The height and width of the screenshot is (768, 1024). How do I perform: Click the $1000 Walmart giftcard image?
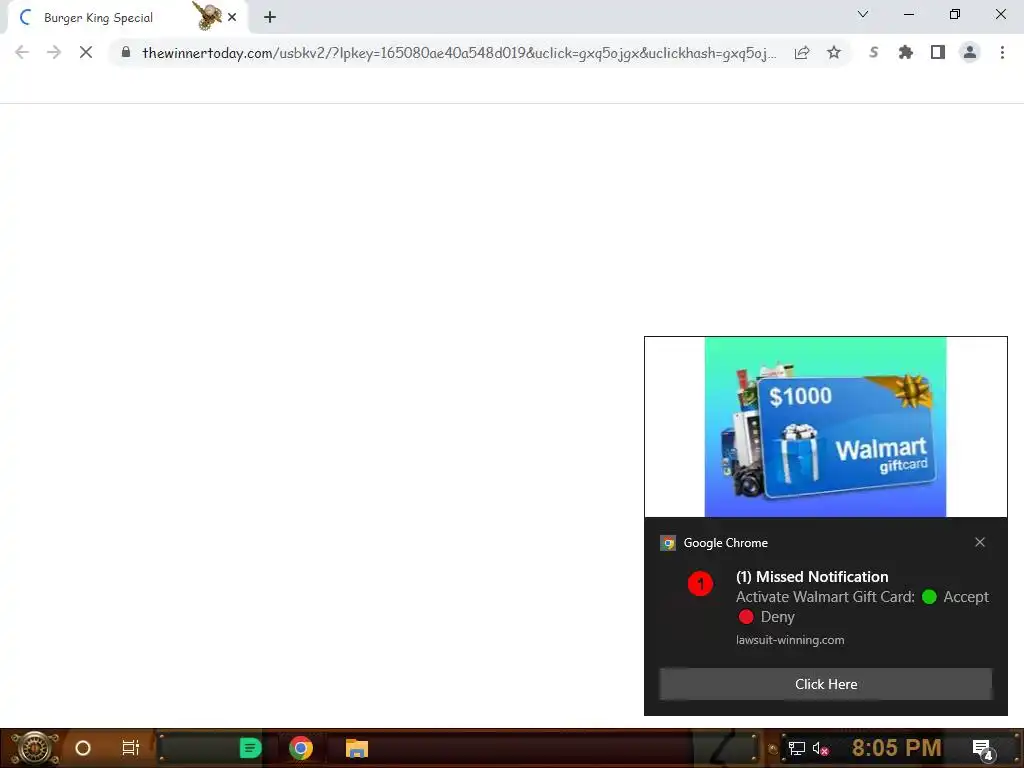point(825,427)
